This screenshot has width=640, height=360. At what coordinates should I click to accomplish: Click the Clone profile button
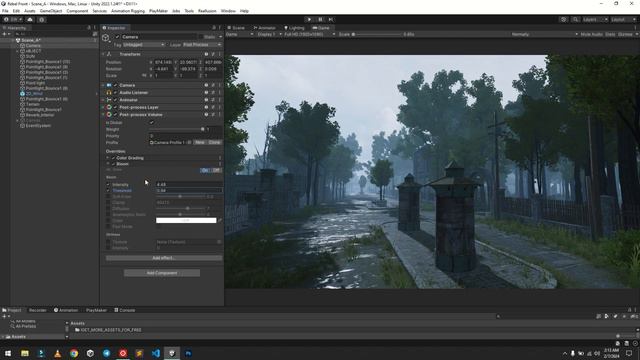pyautogui.click(x=214, y=142)
